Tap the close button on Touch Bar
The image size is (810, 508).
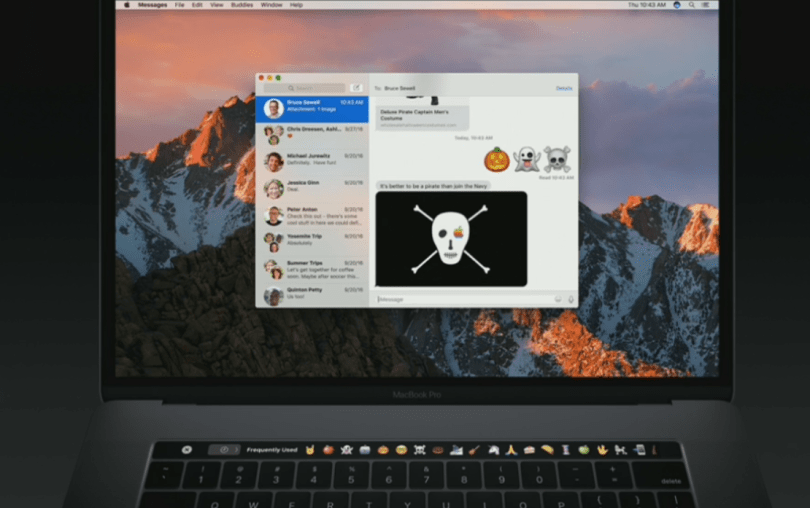(187, 450)
